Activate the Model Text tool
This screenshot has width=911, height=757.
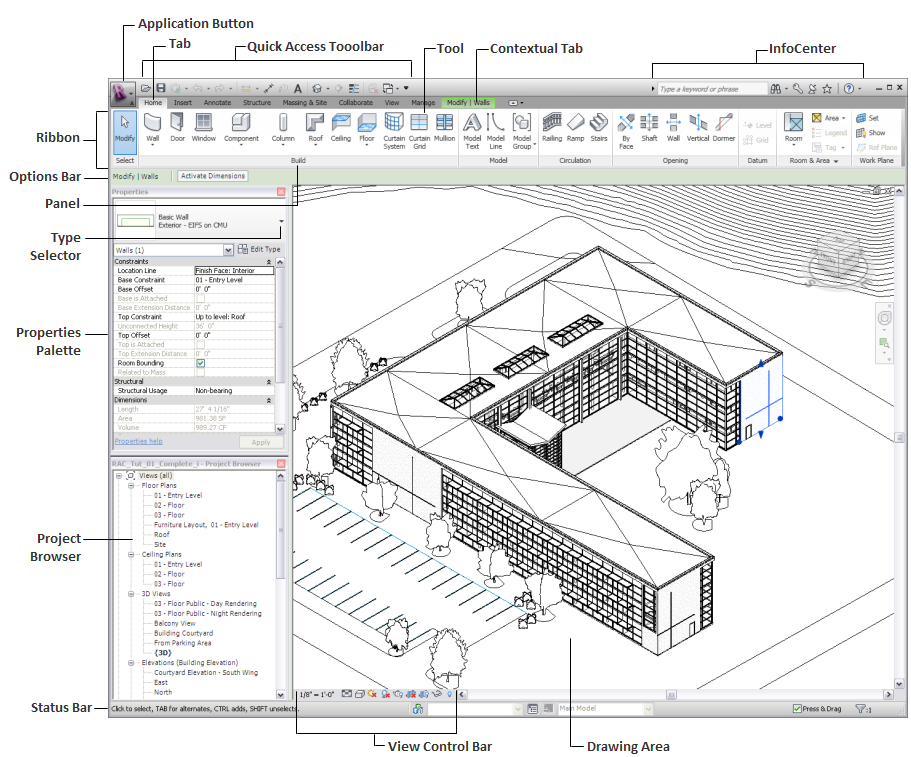click(472, 131)
